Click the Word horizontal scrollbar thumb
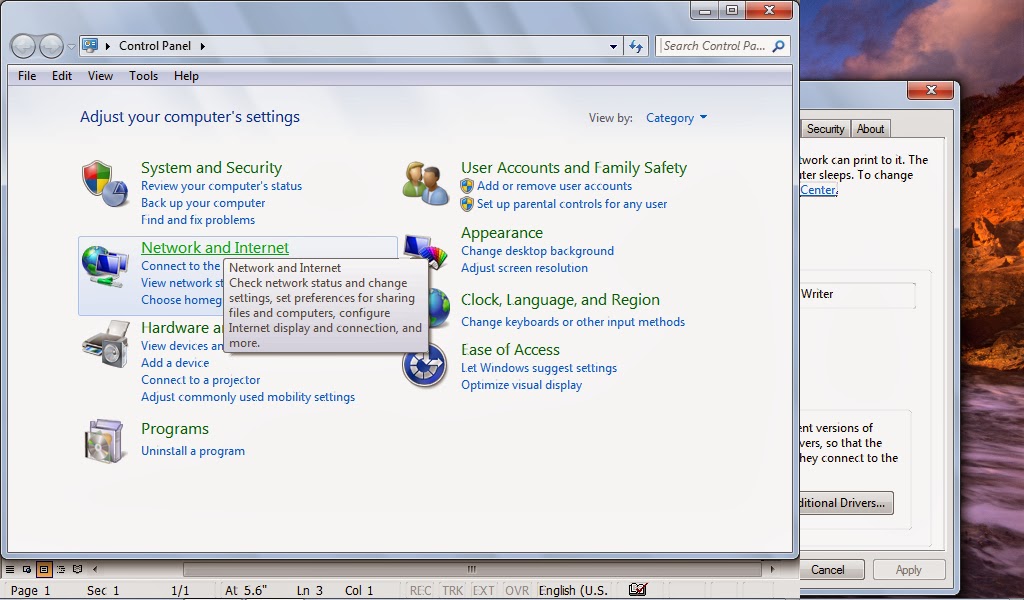 pos(472,569)
